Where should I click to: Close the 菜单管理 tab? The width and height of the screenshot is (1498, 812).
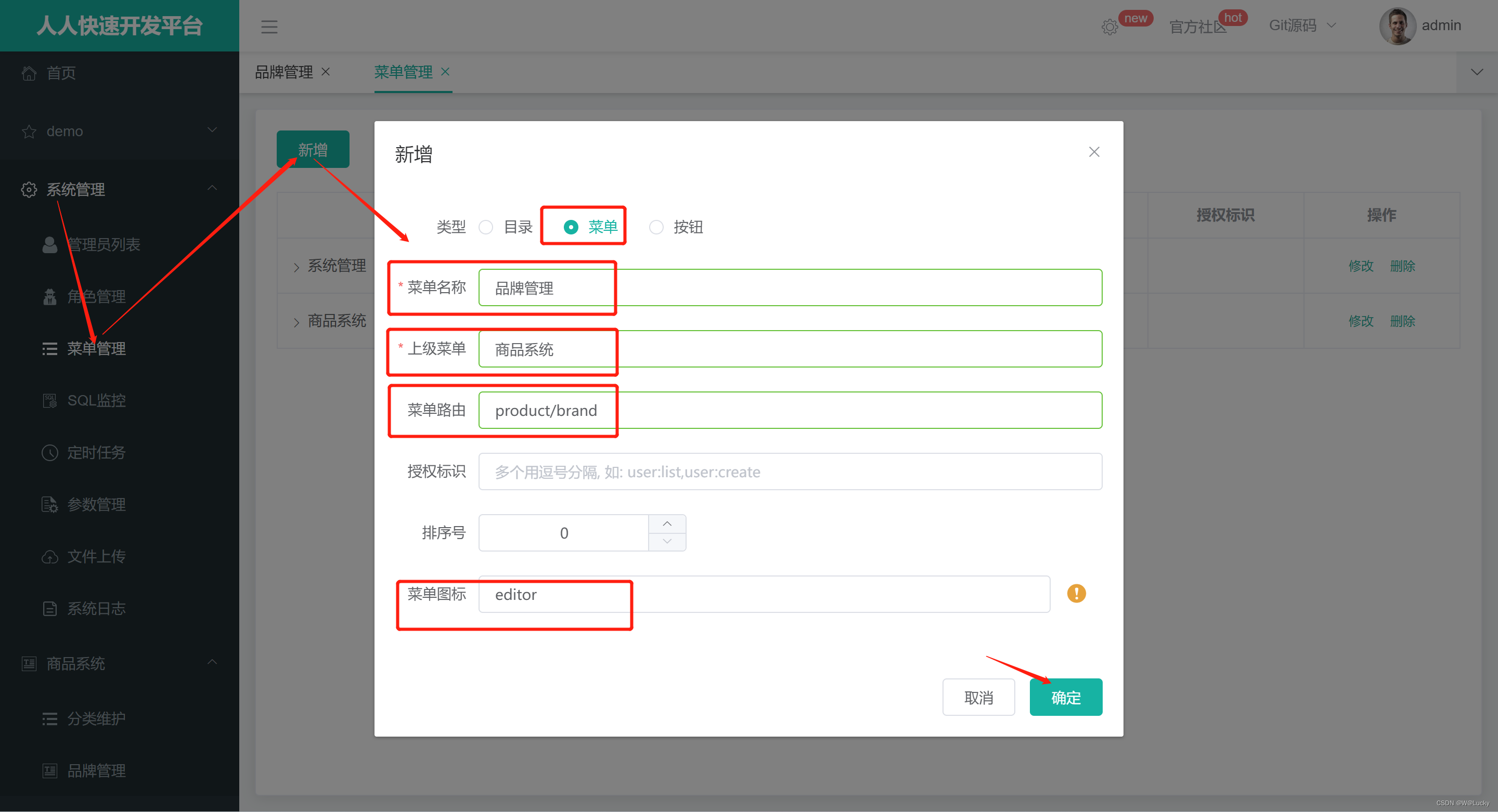[445, 72]
